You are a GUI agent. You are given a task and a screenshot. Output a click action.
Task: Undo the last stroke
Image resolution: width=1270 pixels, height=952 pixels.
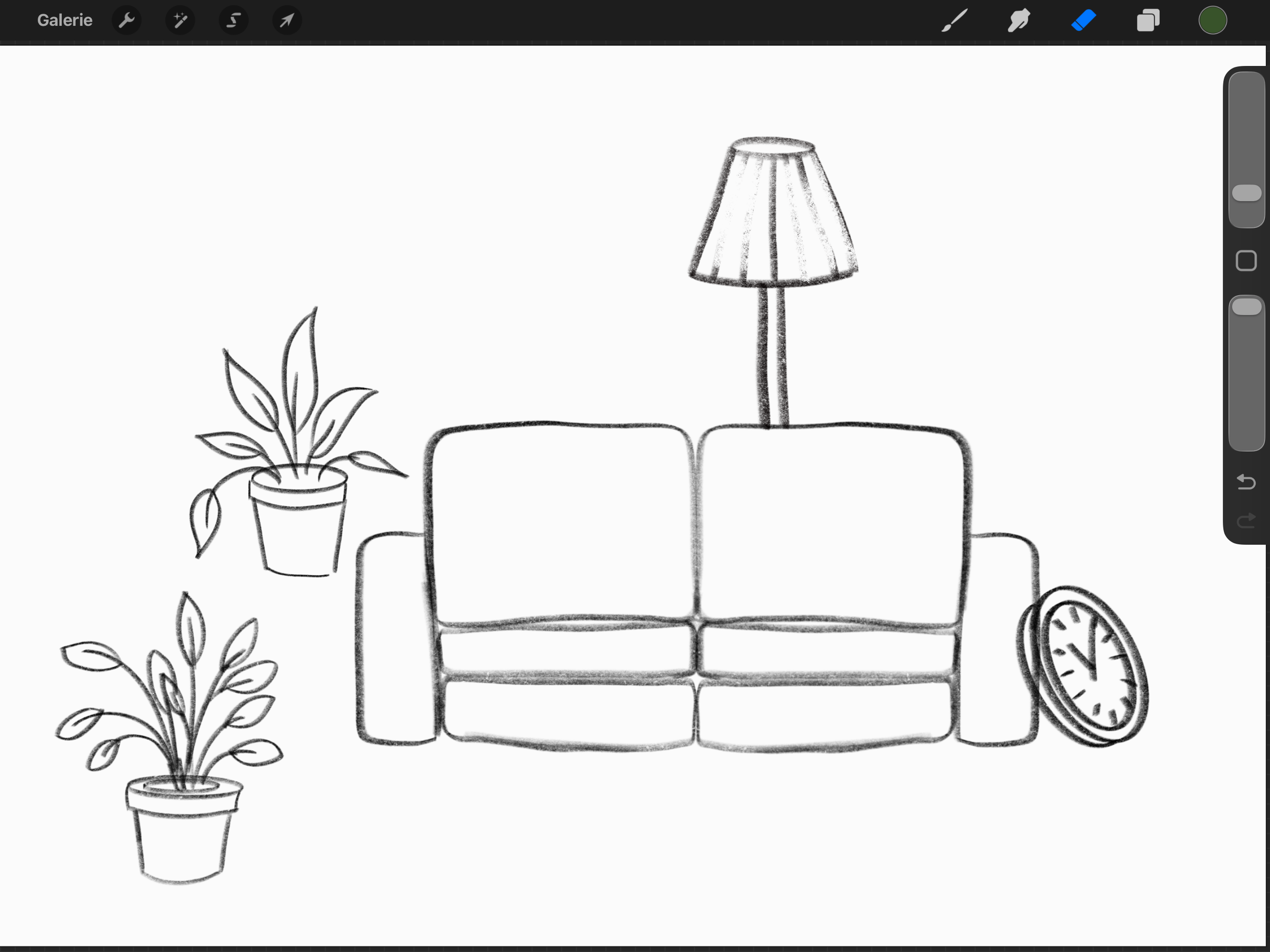[1246, 481]
